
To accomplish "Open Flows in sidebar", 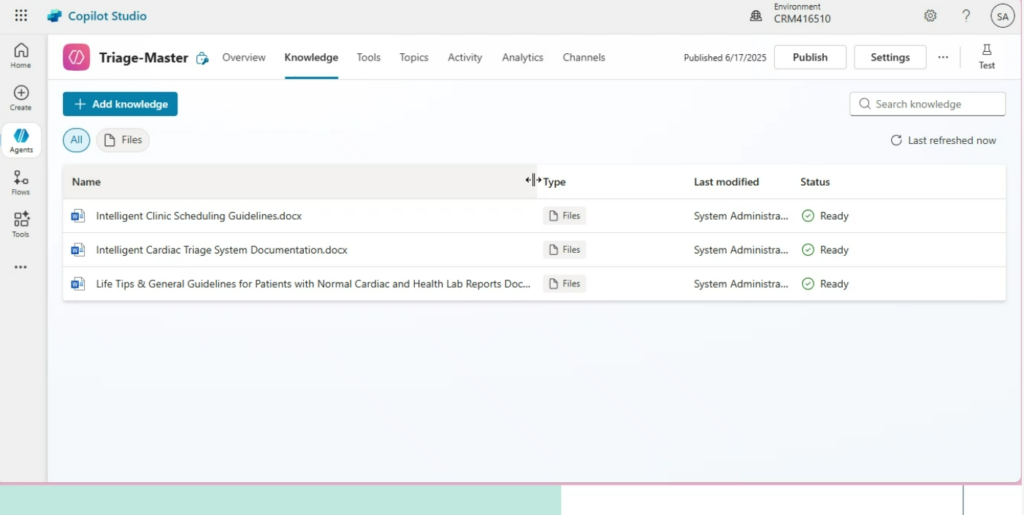I will click(21, 183).
